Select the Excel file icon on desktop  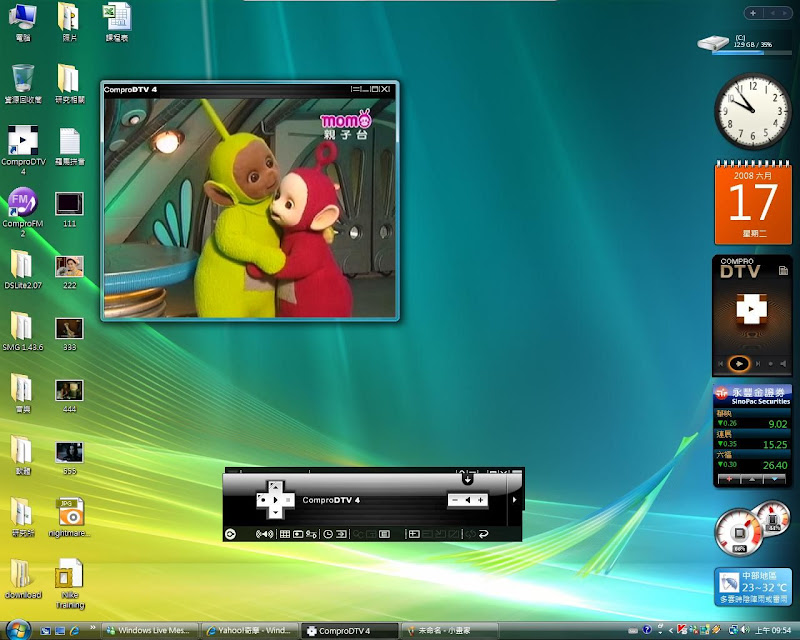click(x=117, y=22)
